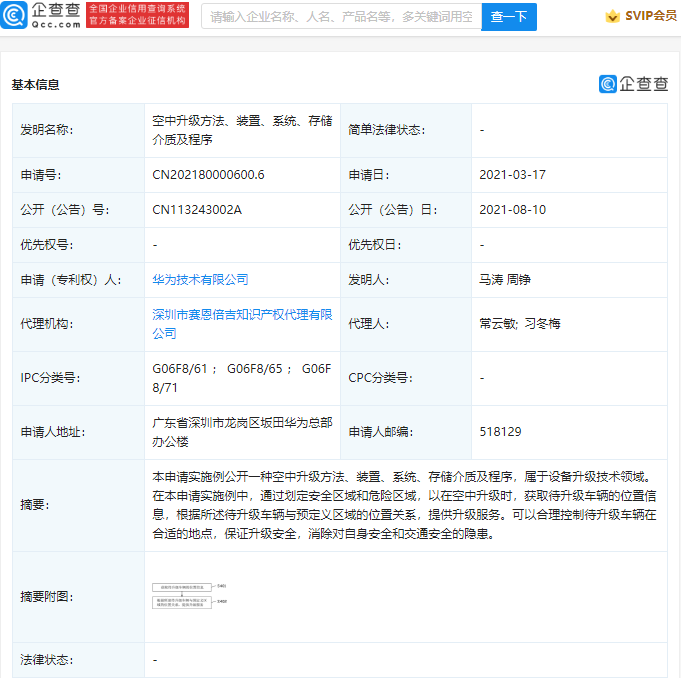This screenshot has width=681, height=678.
Task: Open the SVIP会员 link
Action: tap(651, 16)
